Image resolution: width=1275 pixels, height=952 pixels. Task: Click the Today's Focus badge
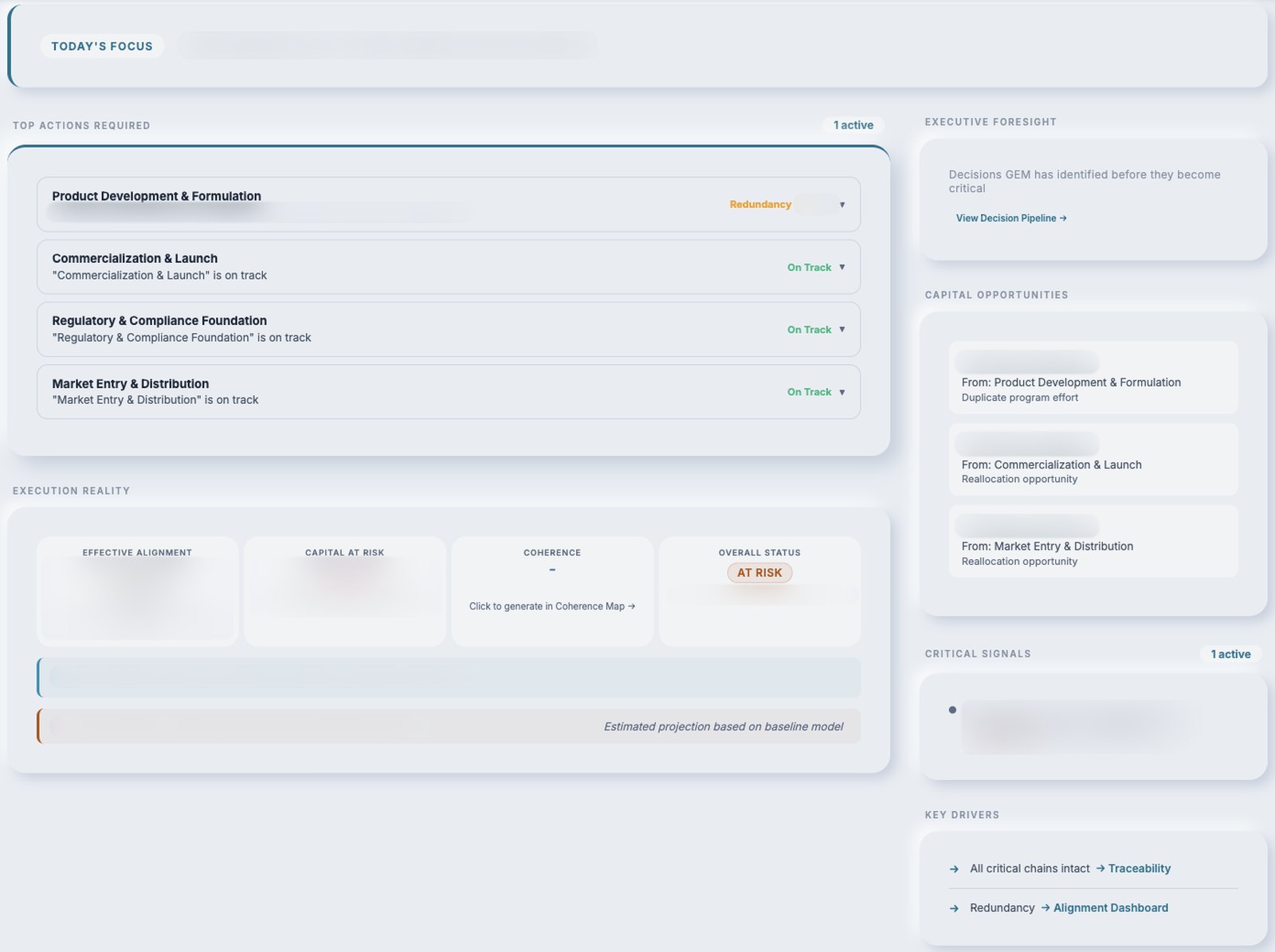click(x=102, y=46)
